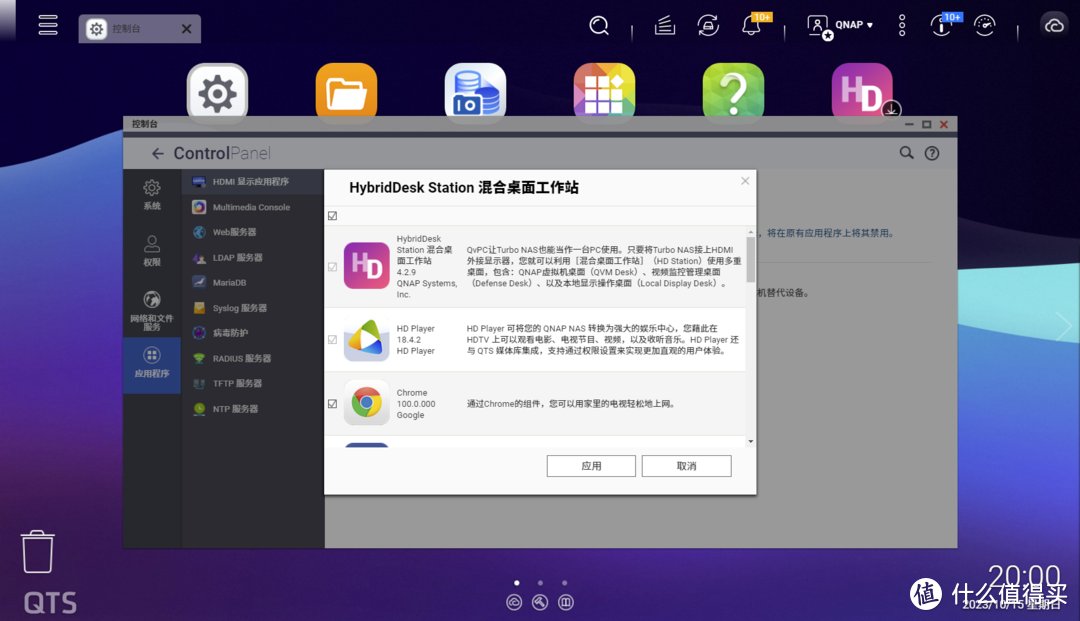Search within Control Panel magnifier icon

906,153
